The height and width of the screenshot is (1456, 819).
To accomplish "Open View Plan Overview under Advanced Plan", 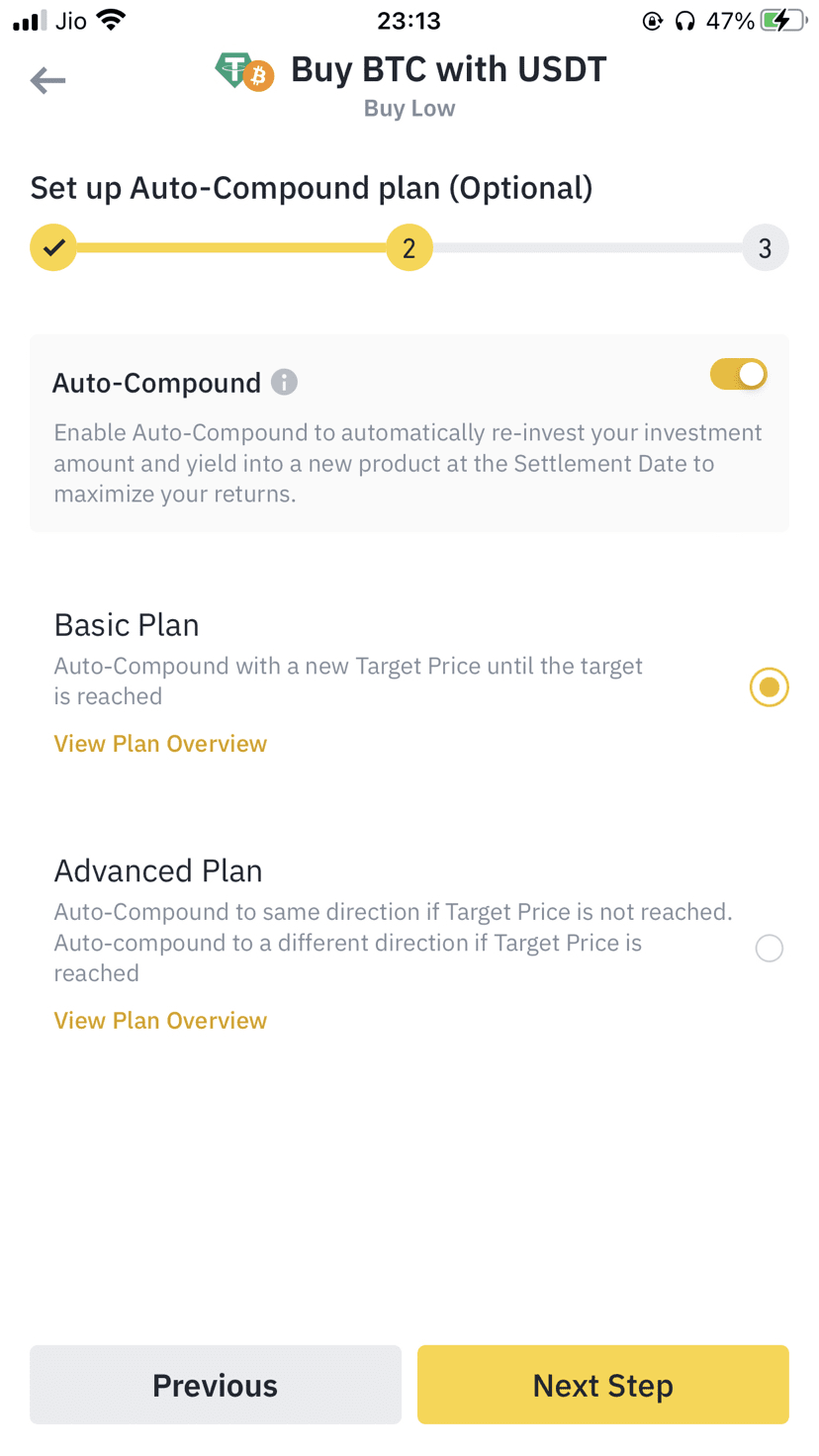I will pyautogui.click(x=160, y=1021).
